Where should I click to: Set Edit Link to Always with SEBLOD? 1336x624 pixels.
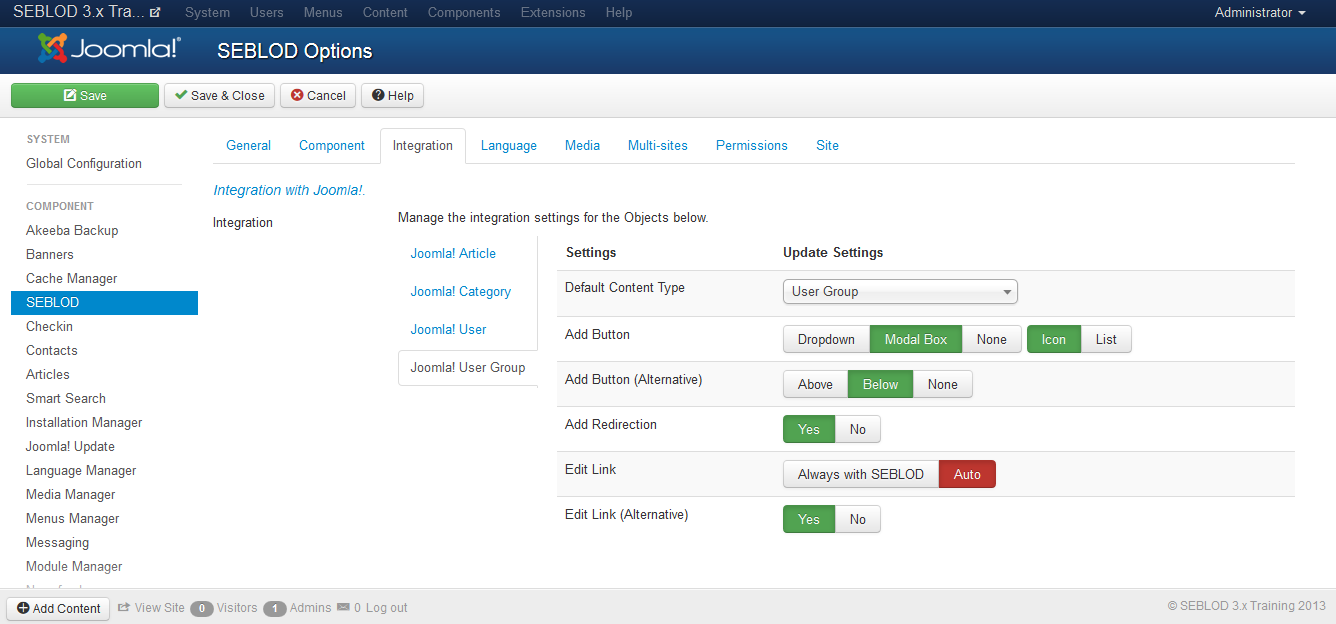(x=861, y=474)
